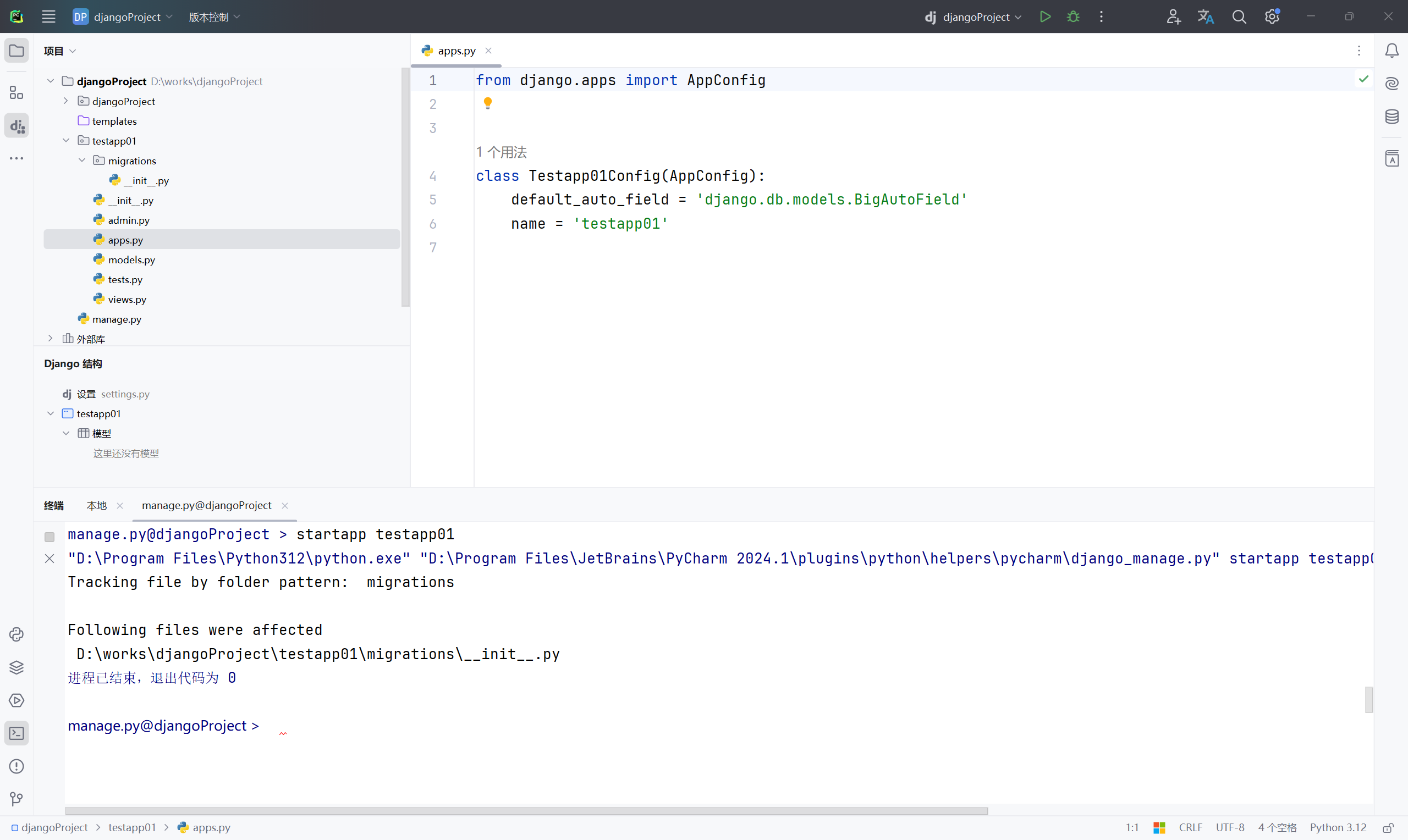Screen dimensions: 1408x840
Task: Close the 本地 terminal tab
Action: pyautogui.click(x=119, y=505)
